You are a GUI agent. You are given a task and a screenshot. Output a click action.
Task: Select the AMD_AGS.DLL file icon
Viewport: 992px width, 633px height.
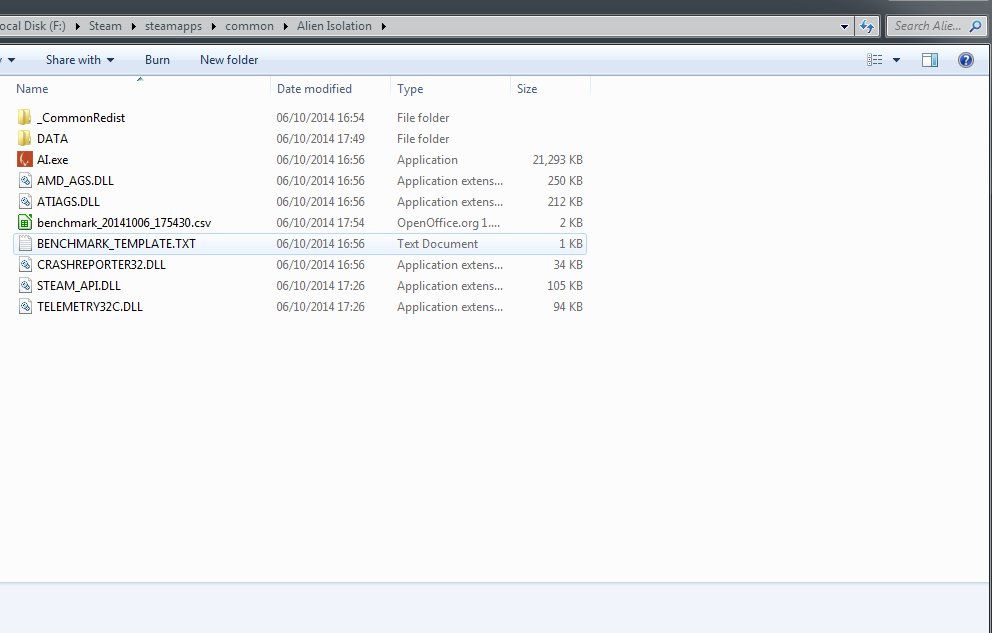pos(25,181)
